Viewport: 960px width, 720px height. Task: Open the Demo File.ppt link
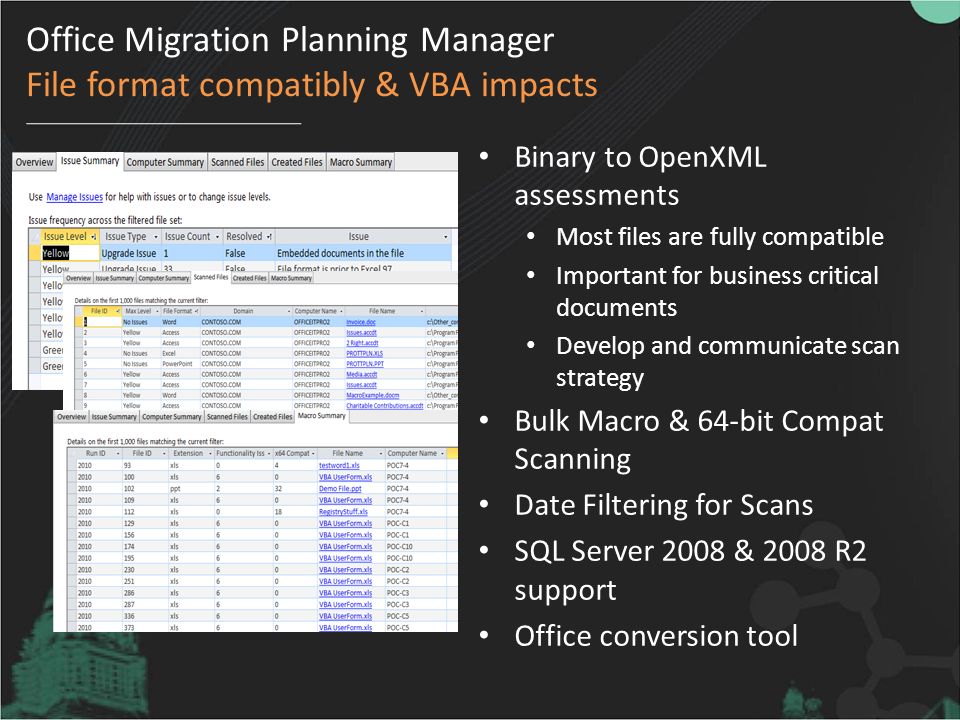tap(340, 489)
